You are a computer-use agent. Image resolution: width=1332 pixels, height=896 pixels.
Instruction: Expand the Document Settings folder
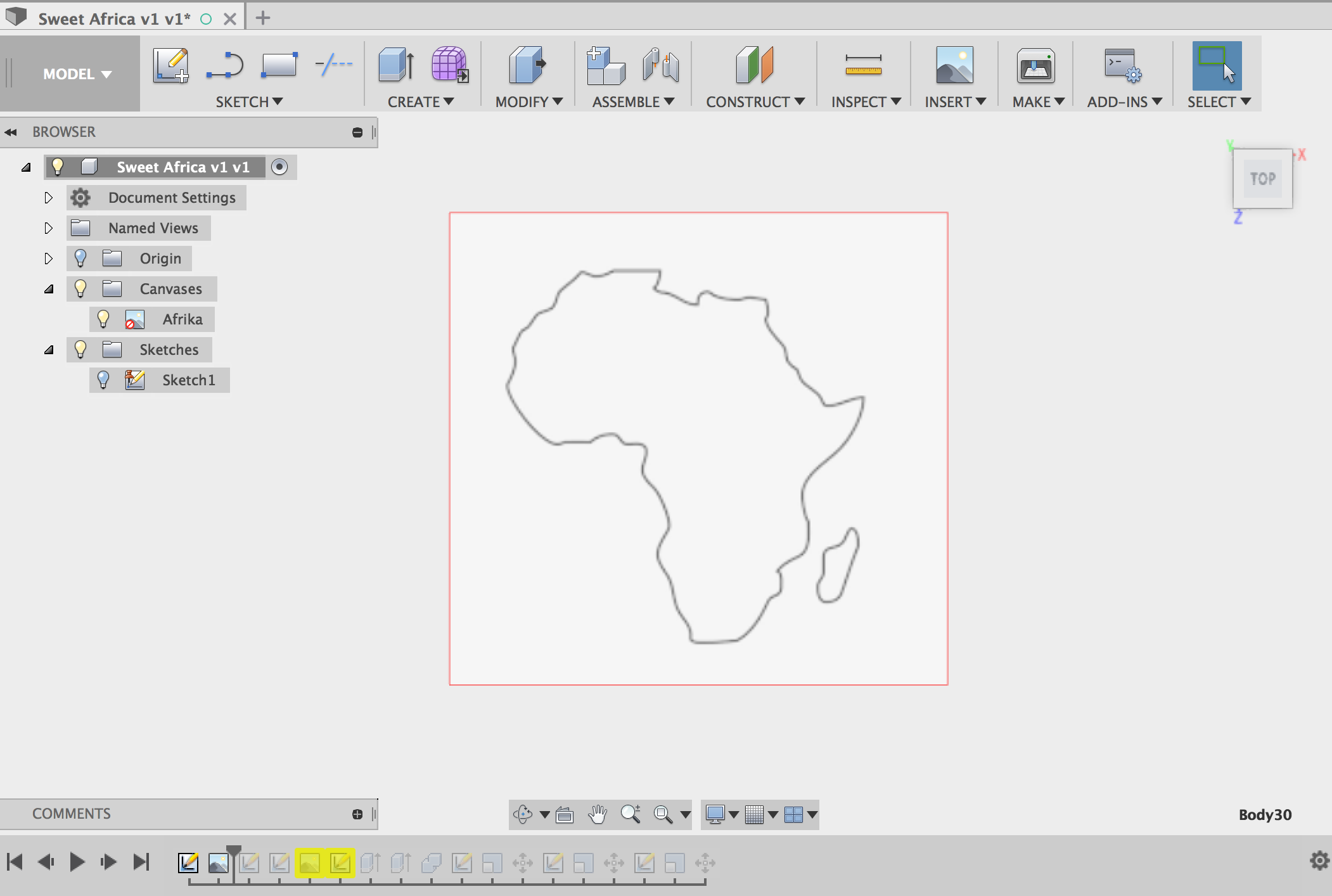[x=48, y=197]
